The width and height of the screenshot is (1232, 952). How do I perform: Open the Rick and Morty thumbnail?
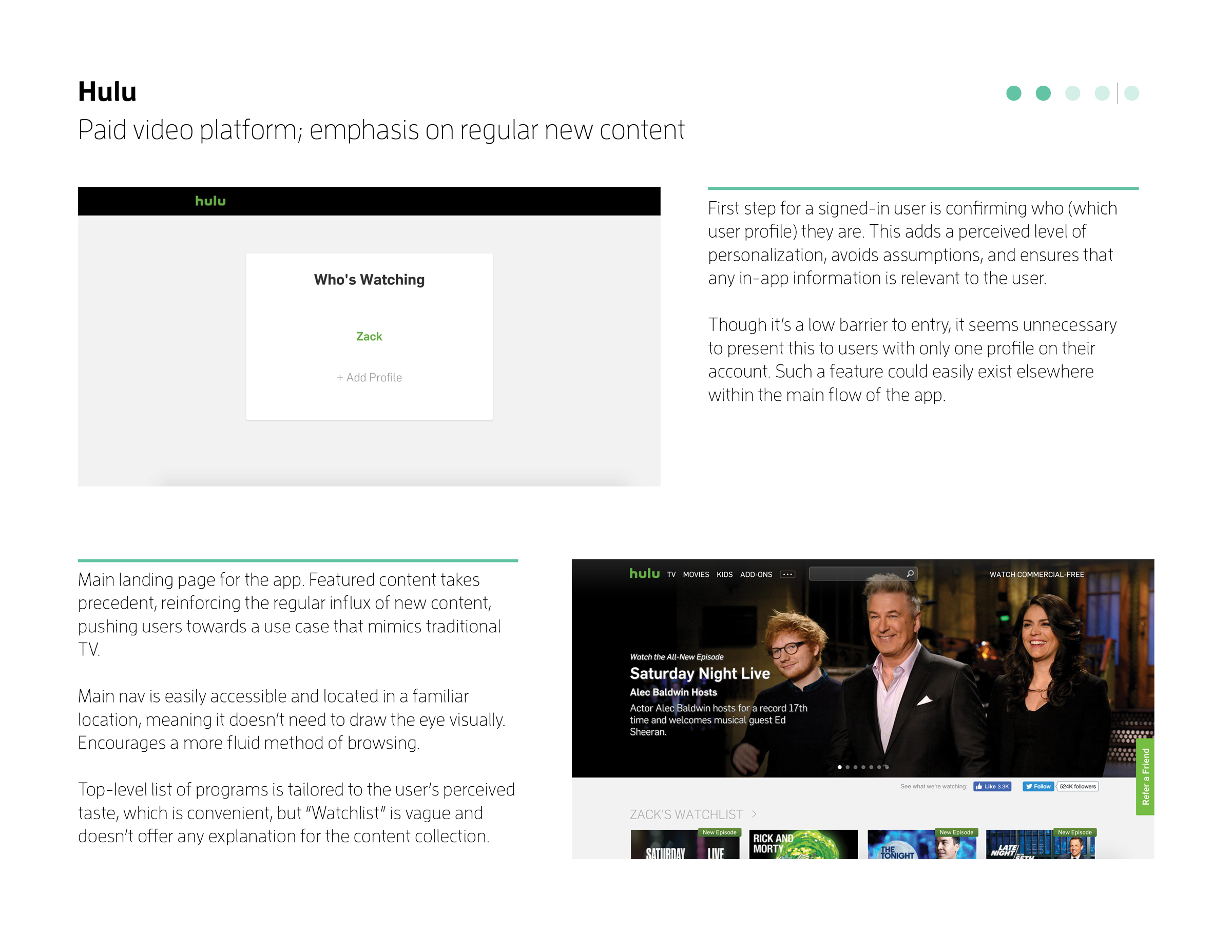tap(803, 844)
